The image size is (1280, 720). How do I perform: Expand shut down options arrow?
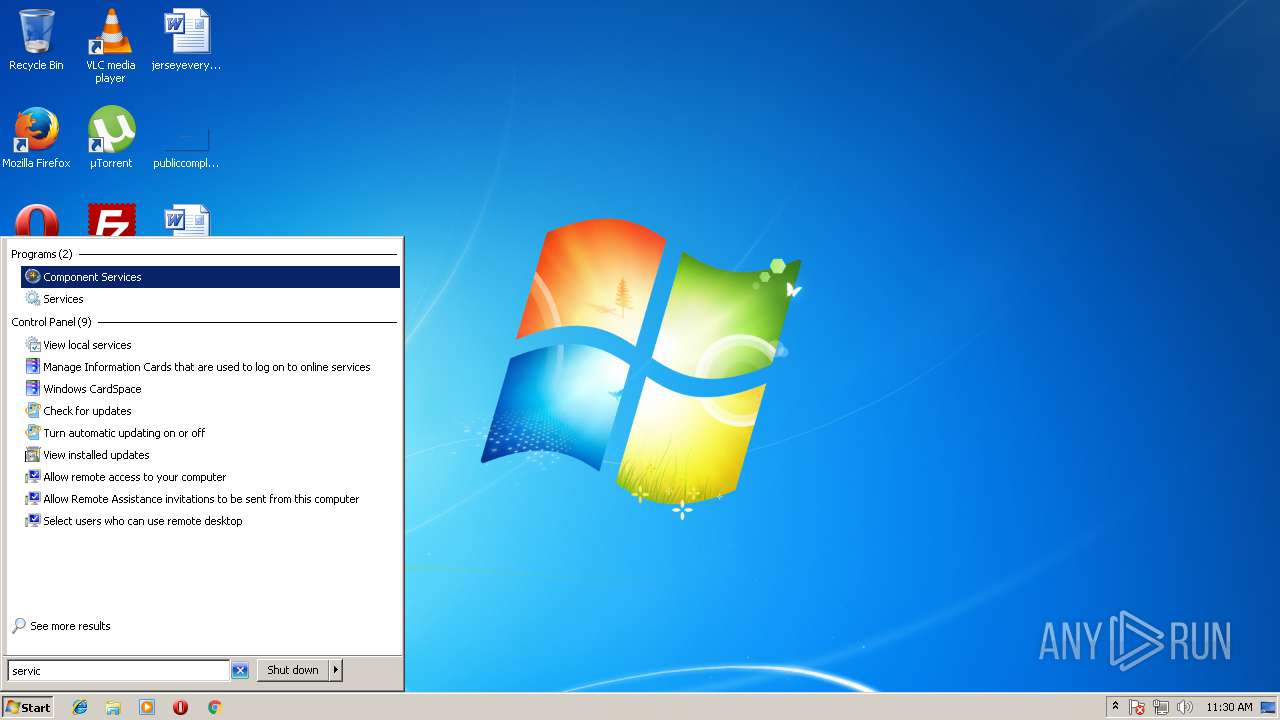click(x=336, y=670)
